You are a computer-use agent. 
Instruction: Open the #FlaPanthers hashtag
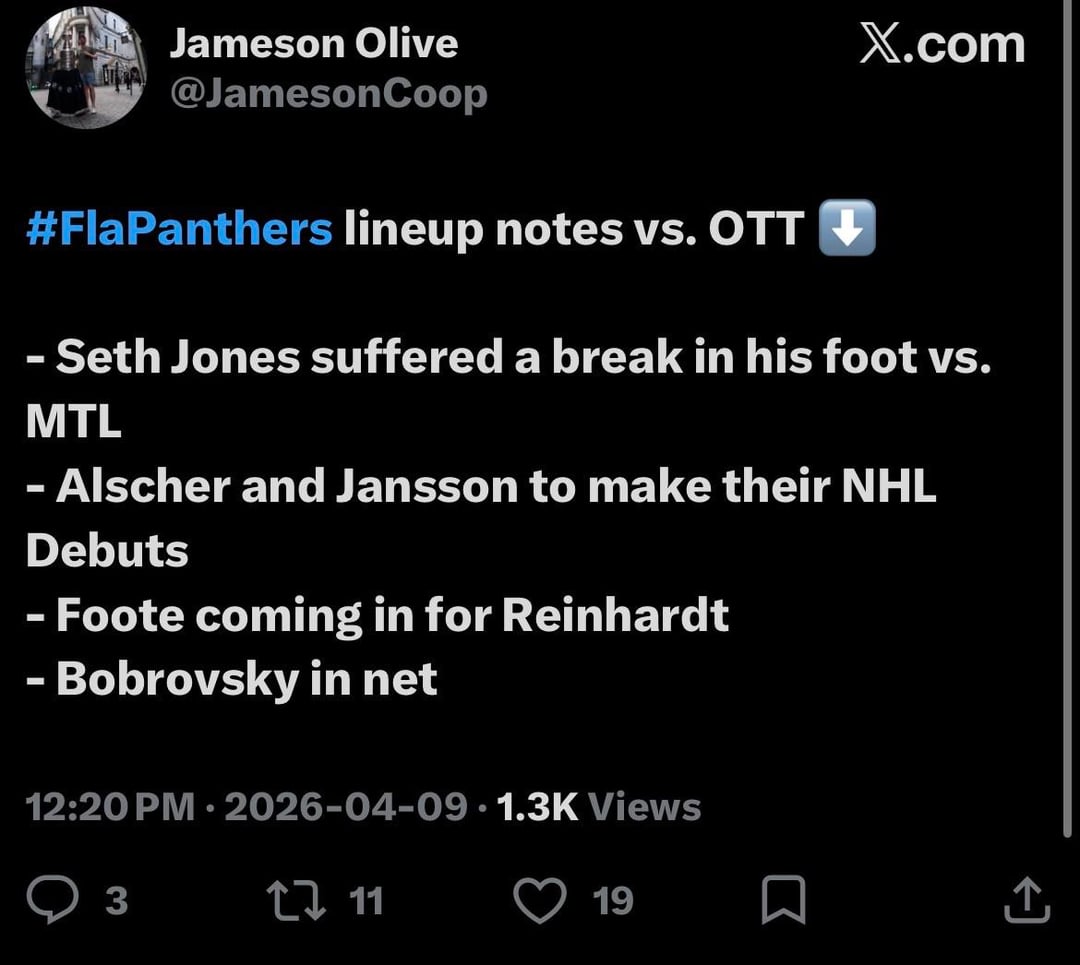[180, 229]
